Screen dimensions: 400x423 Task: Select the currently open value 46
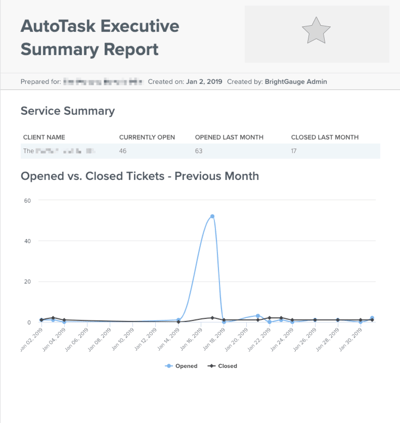123,151
